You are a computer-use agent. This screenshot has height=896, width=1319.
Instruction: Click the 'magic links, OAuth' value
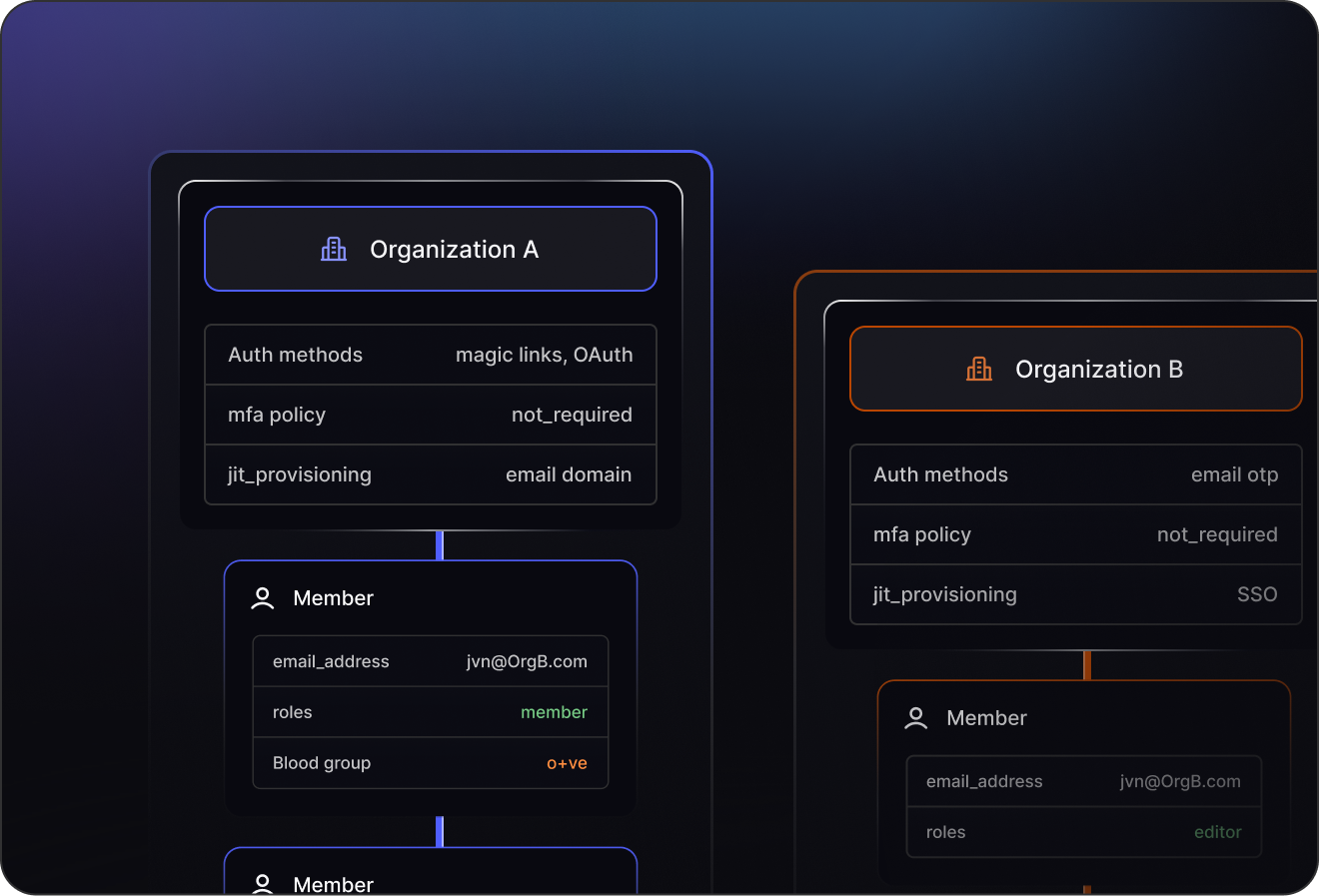point(544,355)
